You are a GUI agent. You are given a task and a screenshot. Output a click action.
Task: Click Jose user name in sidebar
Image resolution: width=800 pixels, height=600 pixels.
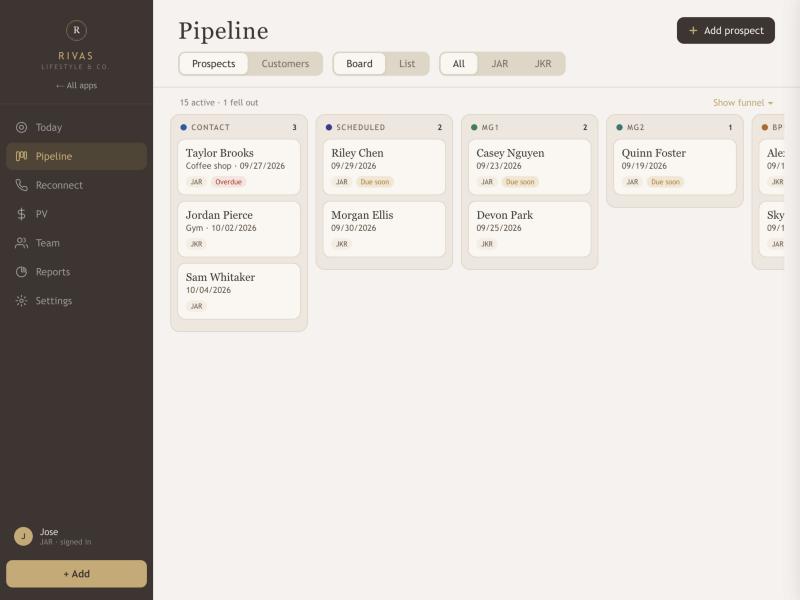coord(49,532)
